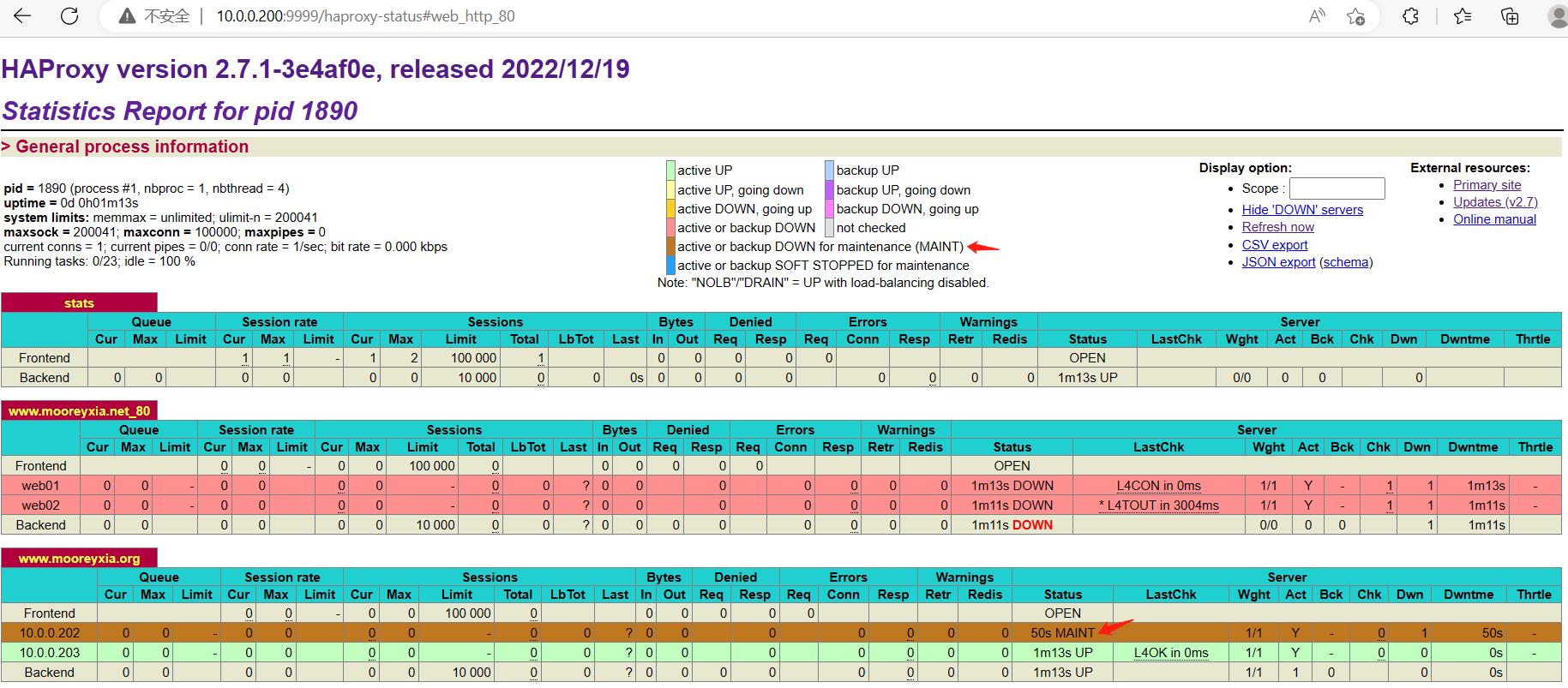Click the active UP green legend swatch
Image resolution: width=1568 pixels, height=688 pixels.
coord(670,170)
